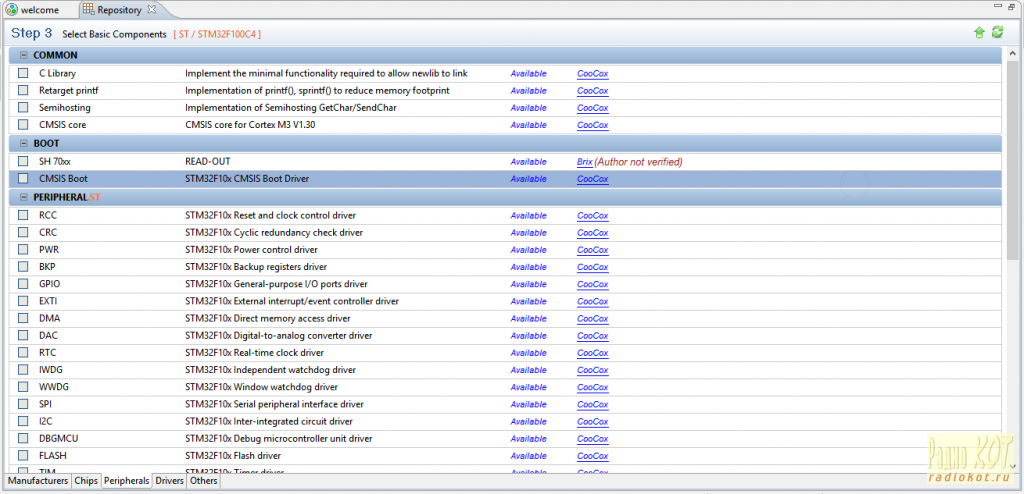This screenshot has width=1024, height=494.
Task: Close the Repository tab with its X icon
Action: click(152, 9)
